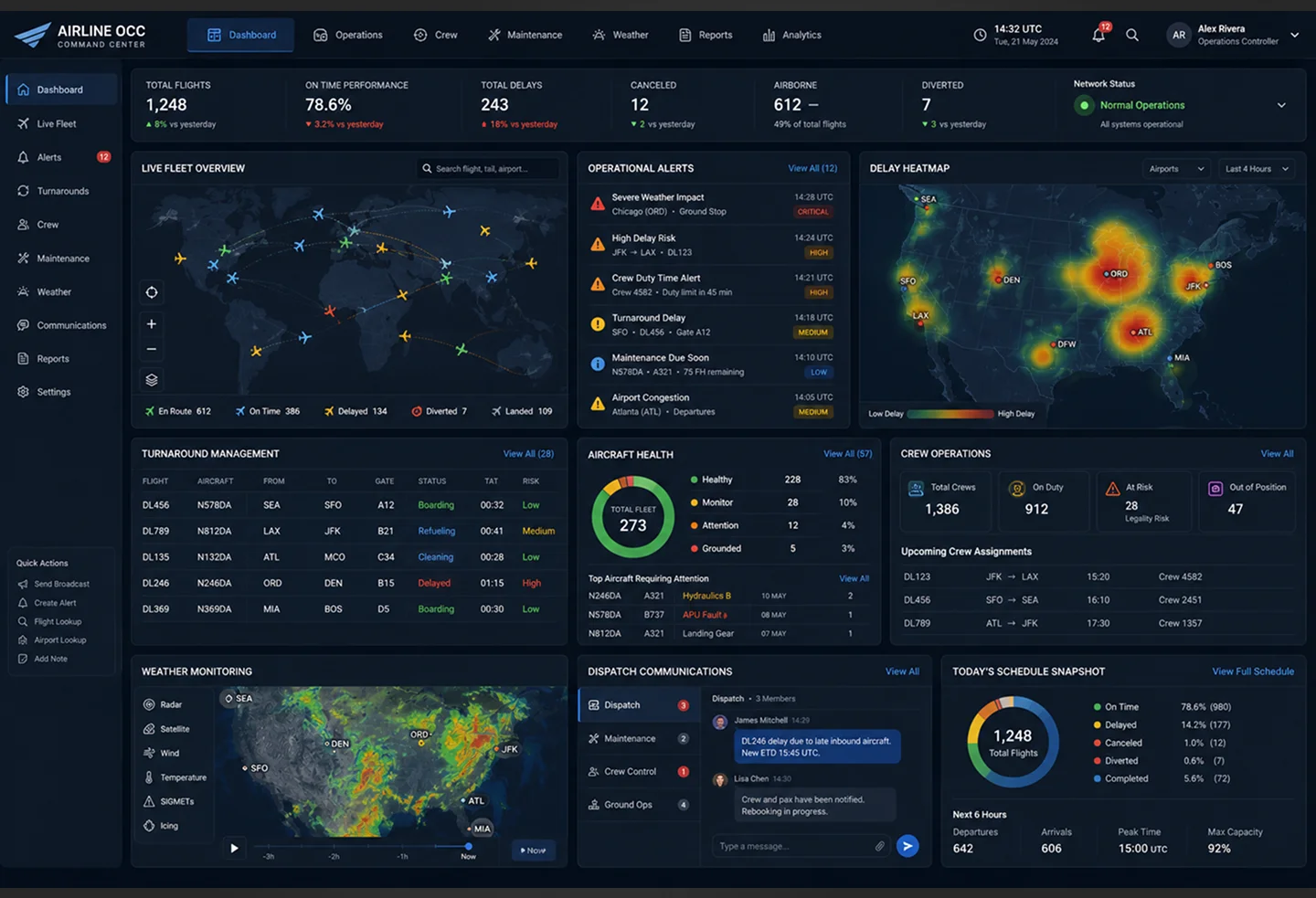
Task: Open the Severe Weather Impact alert
Action: coord(713,204)
